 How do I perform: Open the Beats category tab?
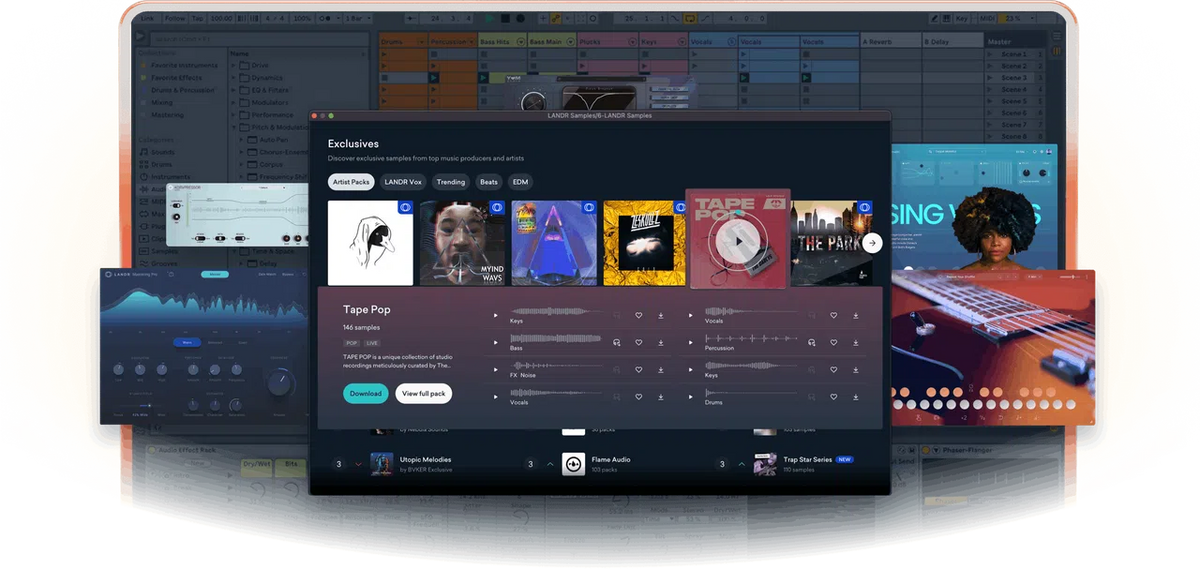pyautogui.click(x=488, y=182)
